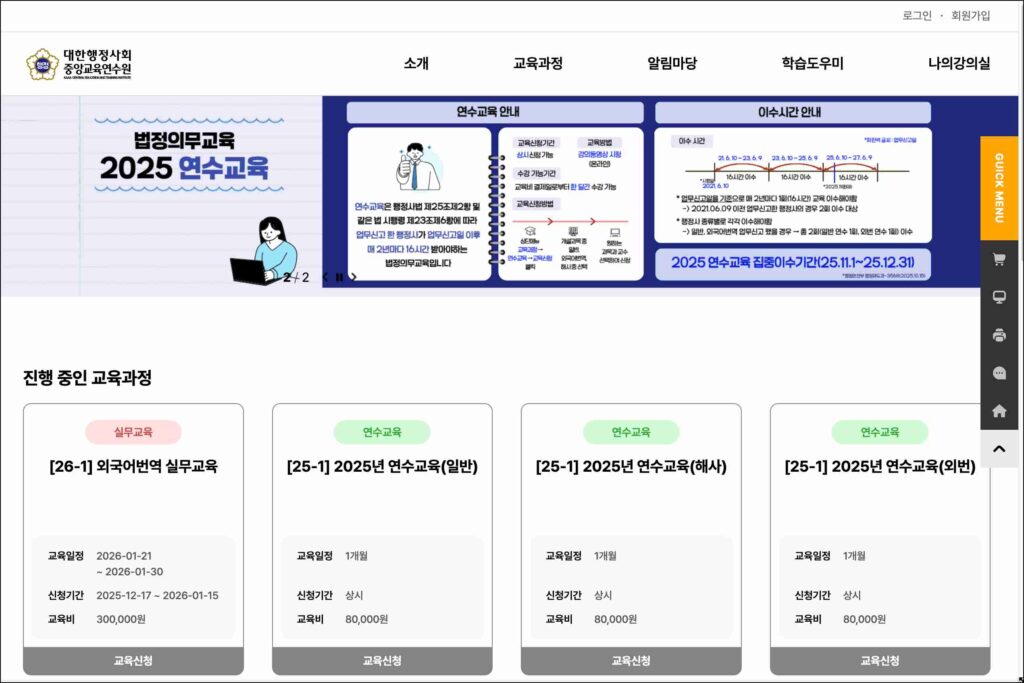Click the printer icon in quick menu
Viewport: 1024px width, 683px height.
[x=998, y=336]
